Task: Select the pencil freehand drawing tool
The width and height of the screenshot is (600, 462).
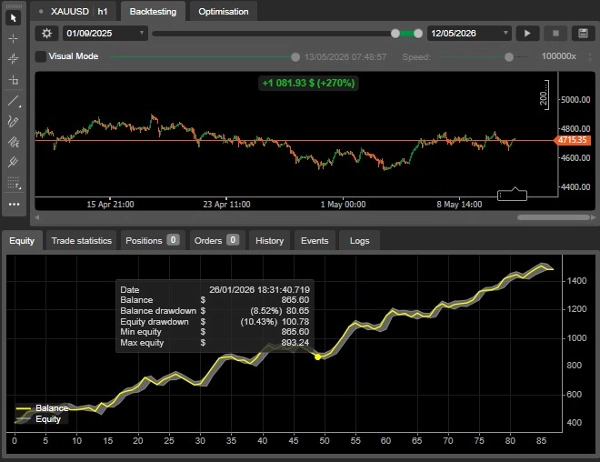Action: (13, 122)
